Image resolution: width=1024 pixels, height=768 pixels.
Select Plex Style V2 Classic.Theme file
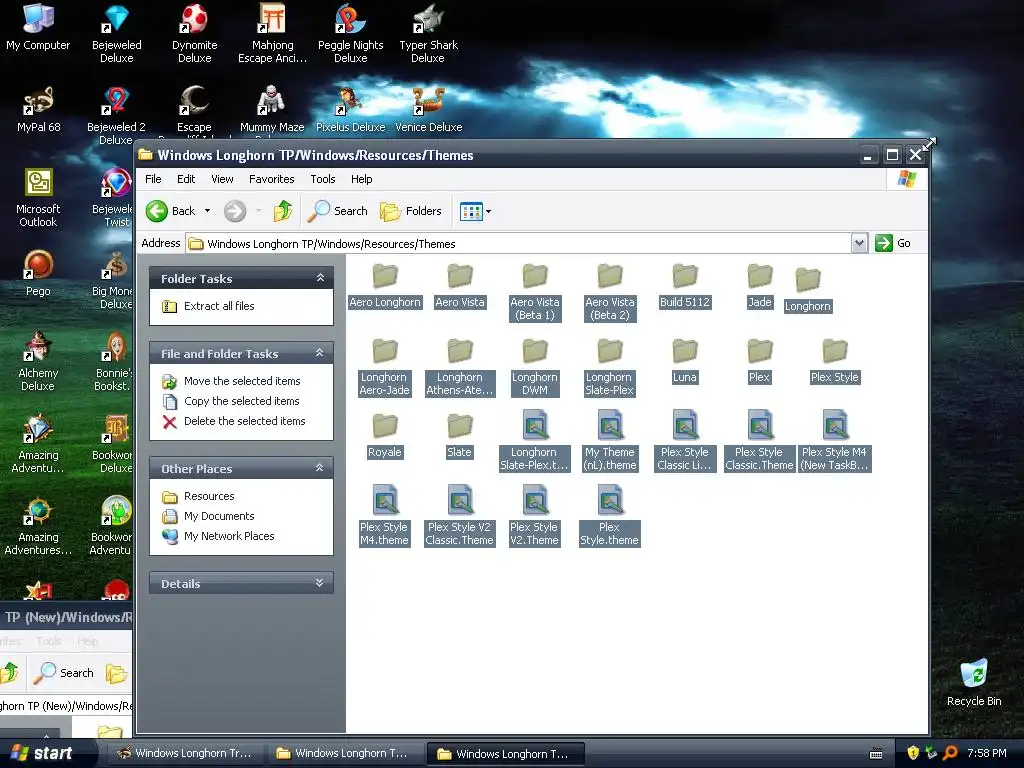click(x=460, y=516)
